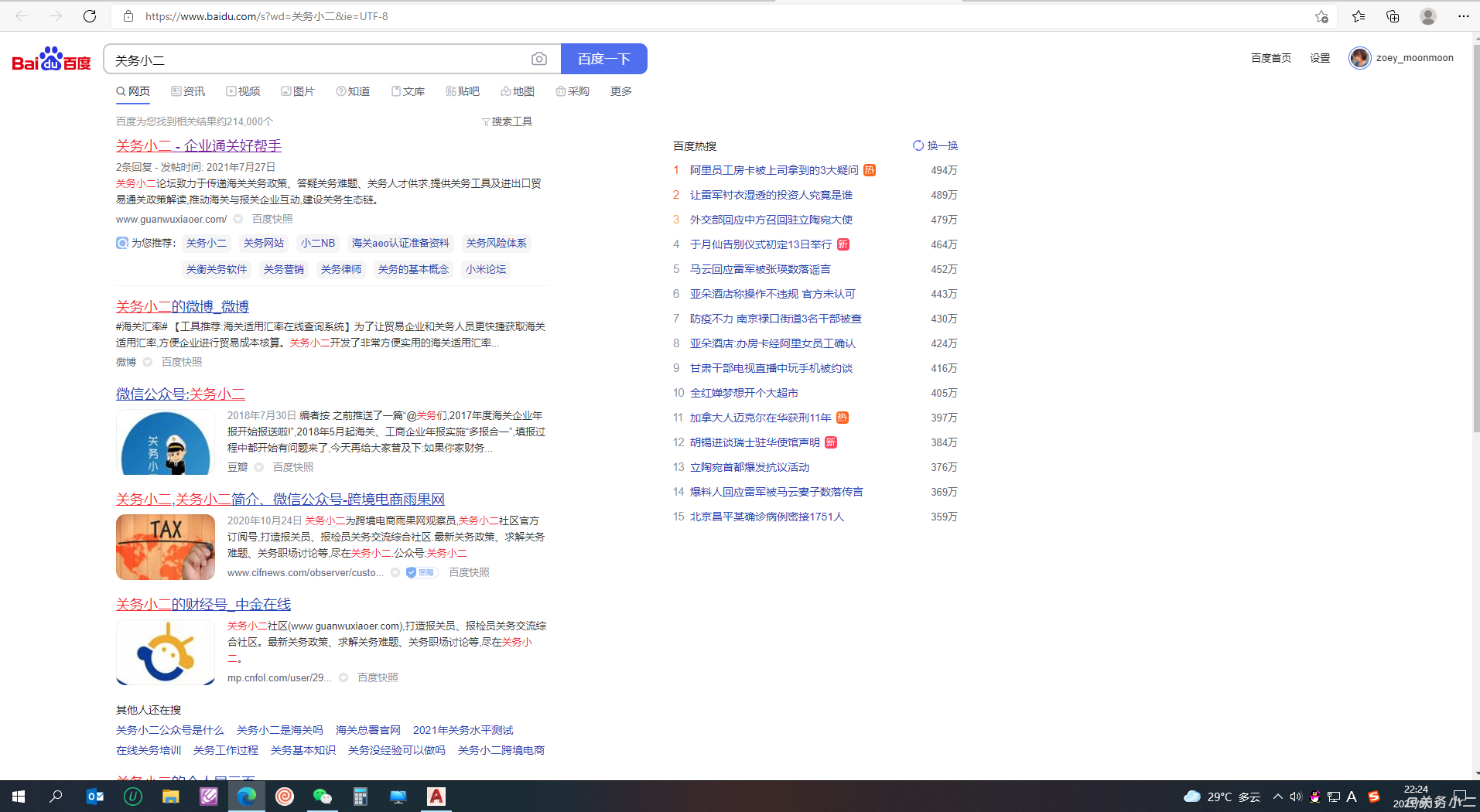The height and width of the screenshot is (812, 1480).
Task: Click the 中金在线 result logo thumbnail
Action: coord(166,653)
